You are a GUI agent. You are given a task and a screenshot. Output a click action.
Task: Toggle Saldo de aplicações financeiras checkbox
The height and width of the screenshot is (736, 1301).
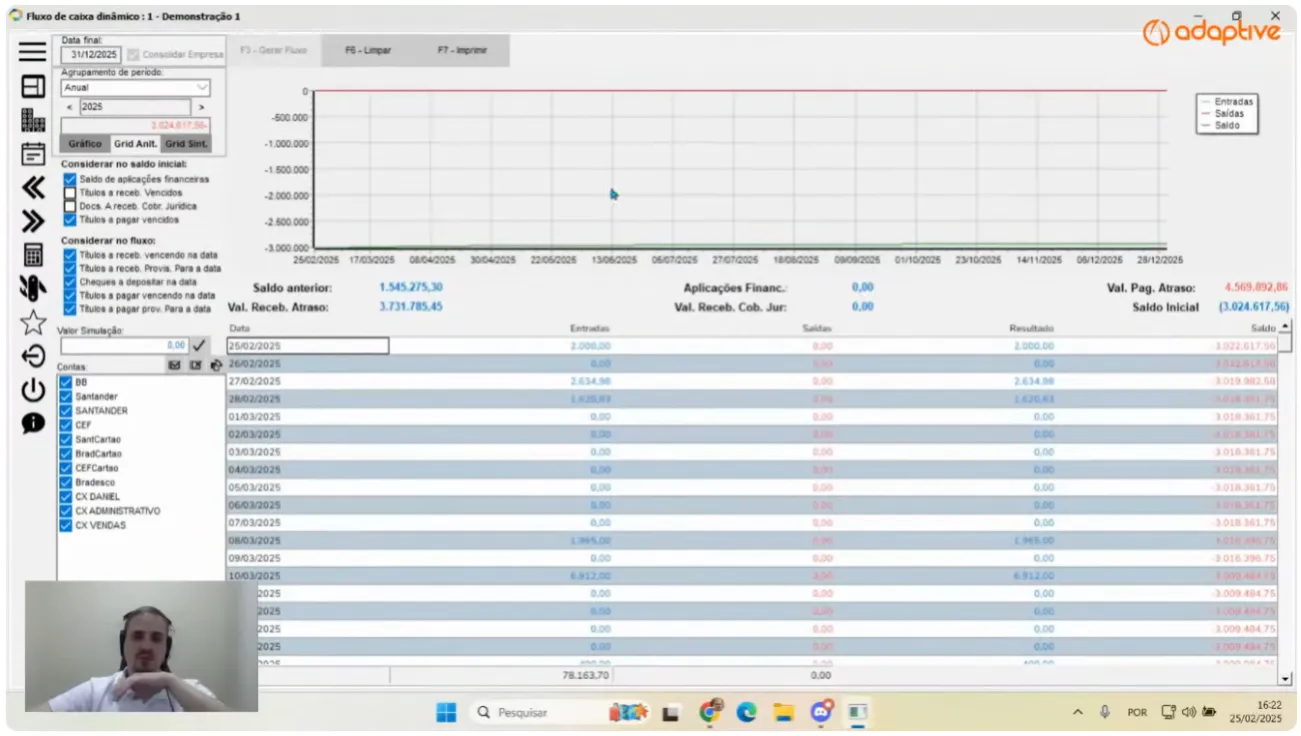click(69, 179)
